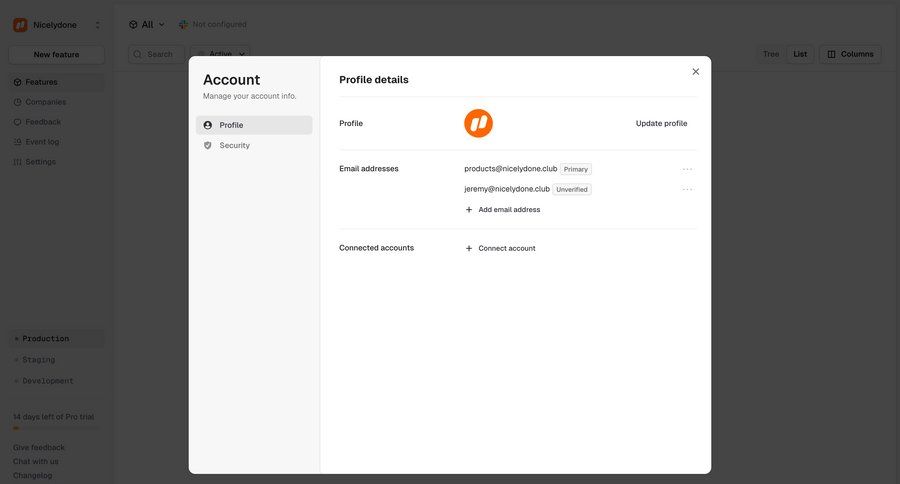Image resolution: width=900 pixels, height=484 pixels.
Task: Click Connect account
Action: [x=501, y=248]
